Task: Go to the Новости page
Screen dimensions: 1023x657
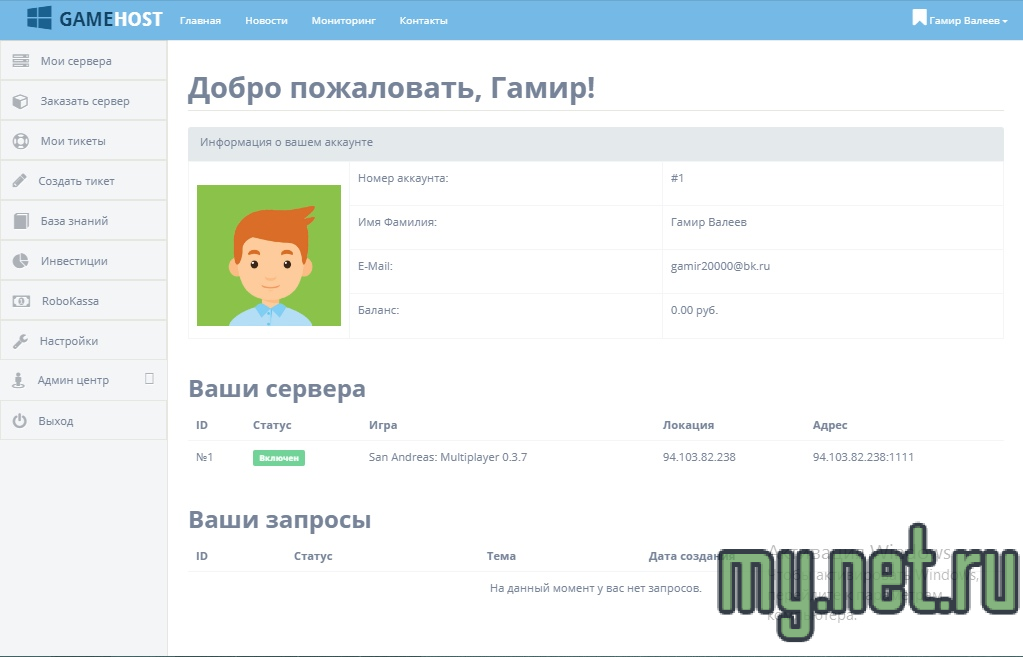Action: [x=266, y=20]
